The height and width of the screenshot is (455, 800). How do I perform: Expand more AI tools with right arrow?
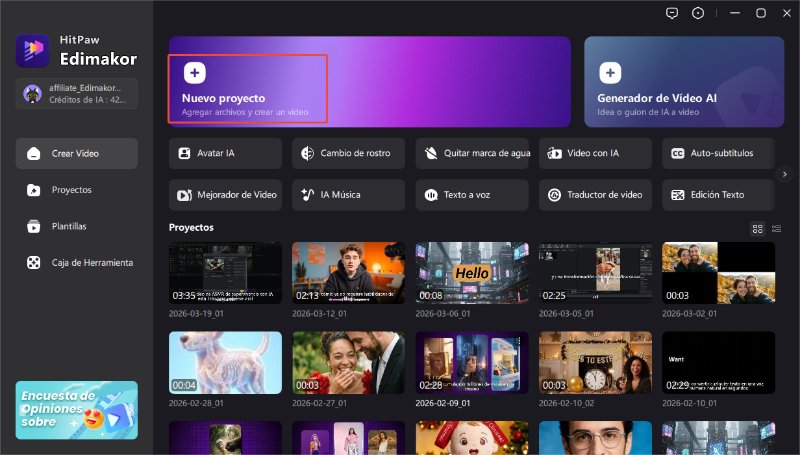click(785, 174)
